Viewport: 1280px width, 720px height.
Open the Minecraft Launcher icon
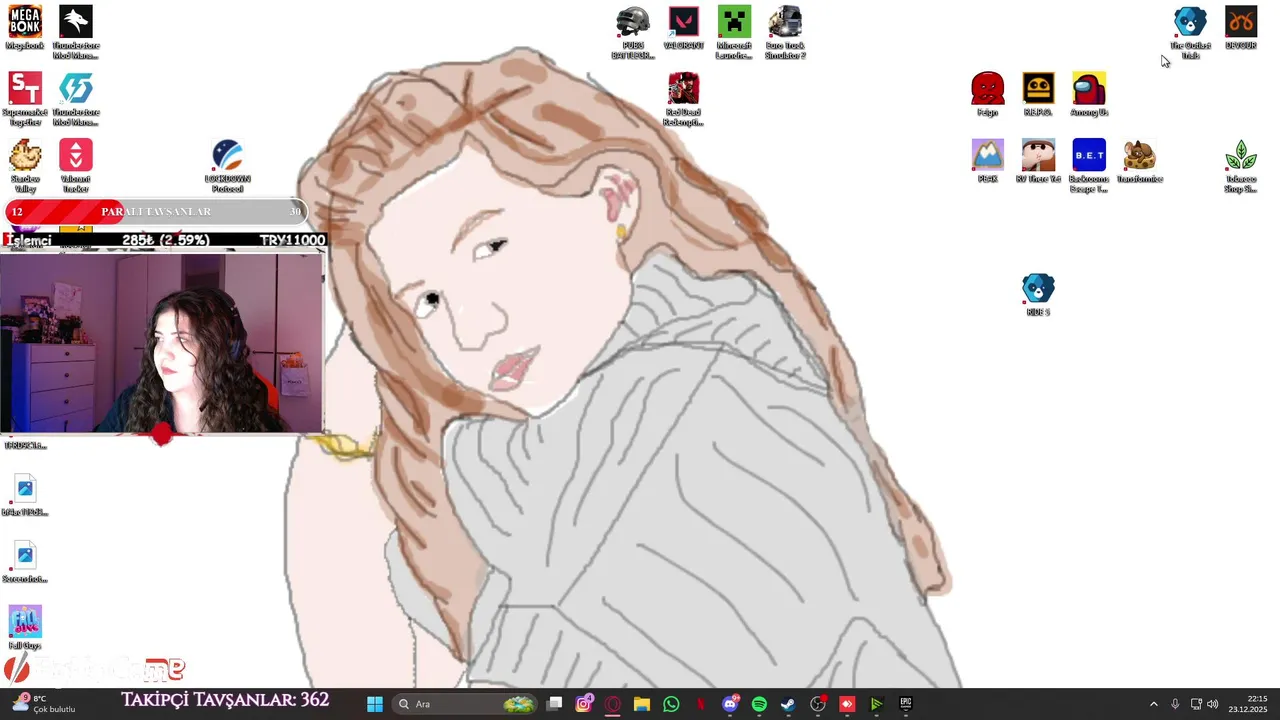734,32
